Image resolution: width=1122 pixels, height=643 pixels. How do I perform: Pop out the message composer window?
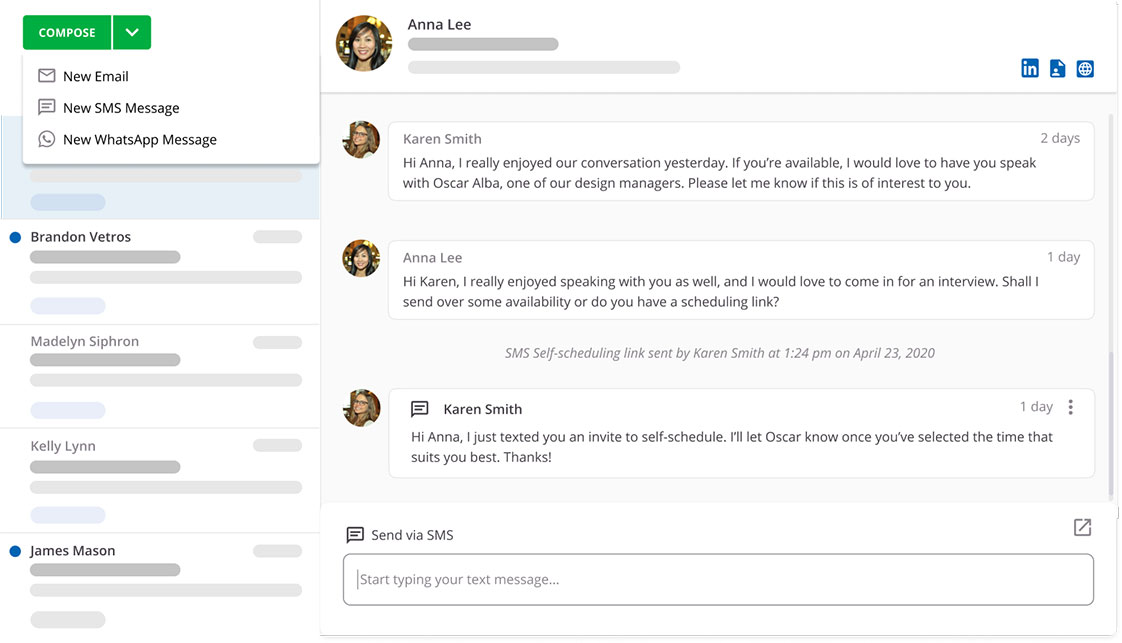[x=1082, y=527]
